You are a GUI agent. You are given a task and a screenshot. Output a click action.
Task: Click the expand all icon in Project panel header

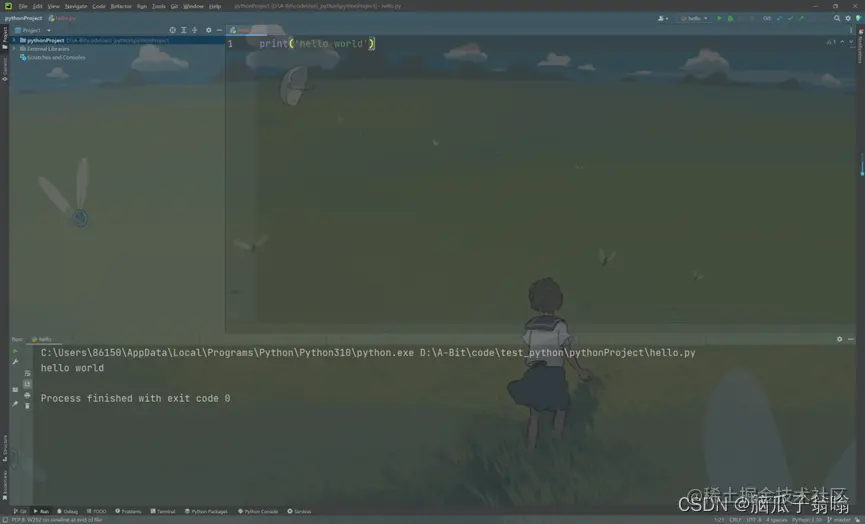point(184,30)
